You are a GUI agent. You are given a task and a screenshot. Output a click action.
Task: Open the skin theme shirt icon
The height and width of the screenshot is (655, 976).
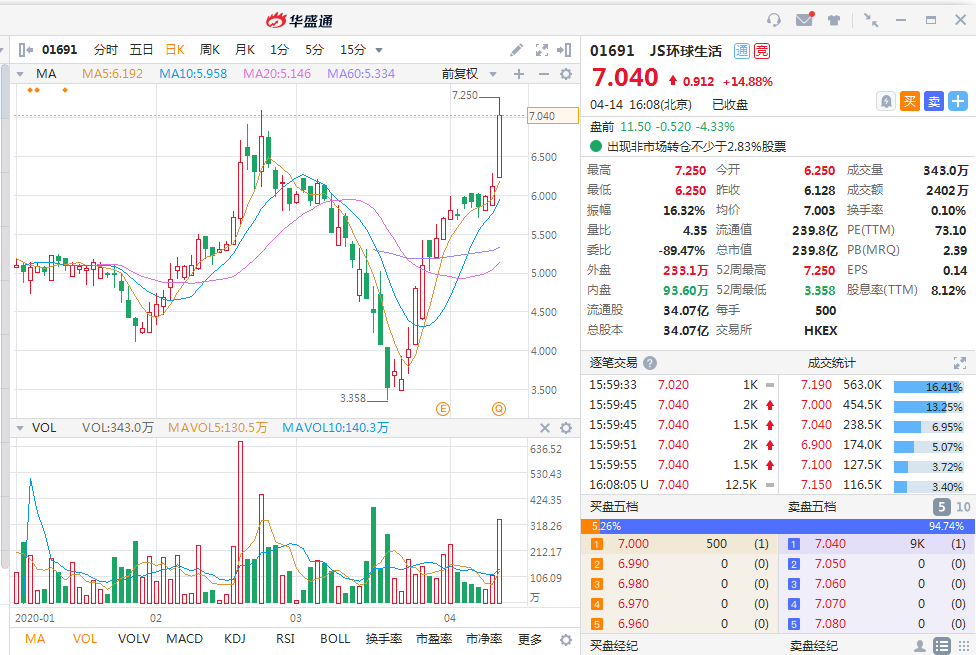point(834,20)
